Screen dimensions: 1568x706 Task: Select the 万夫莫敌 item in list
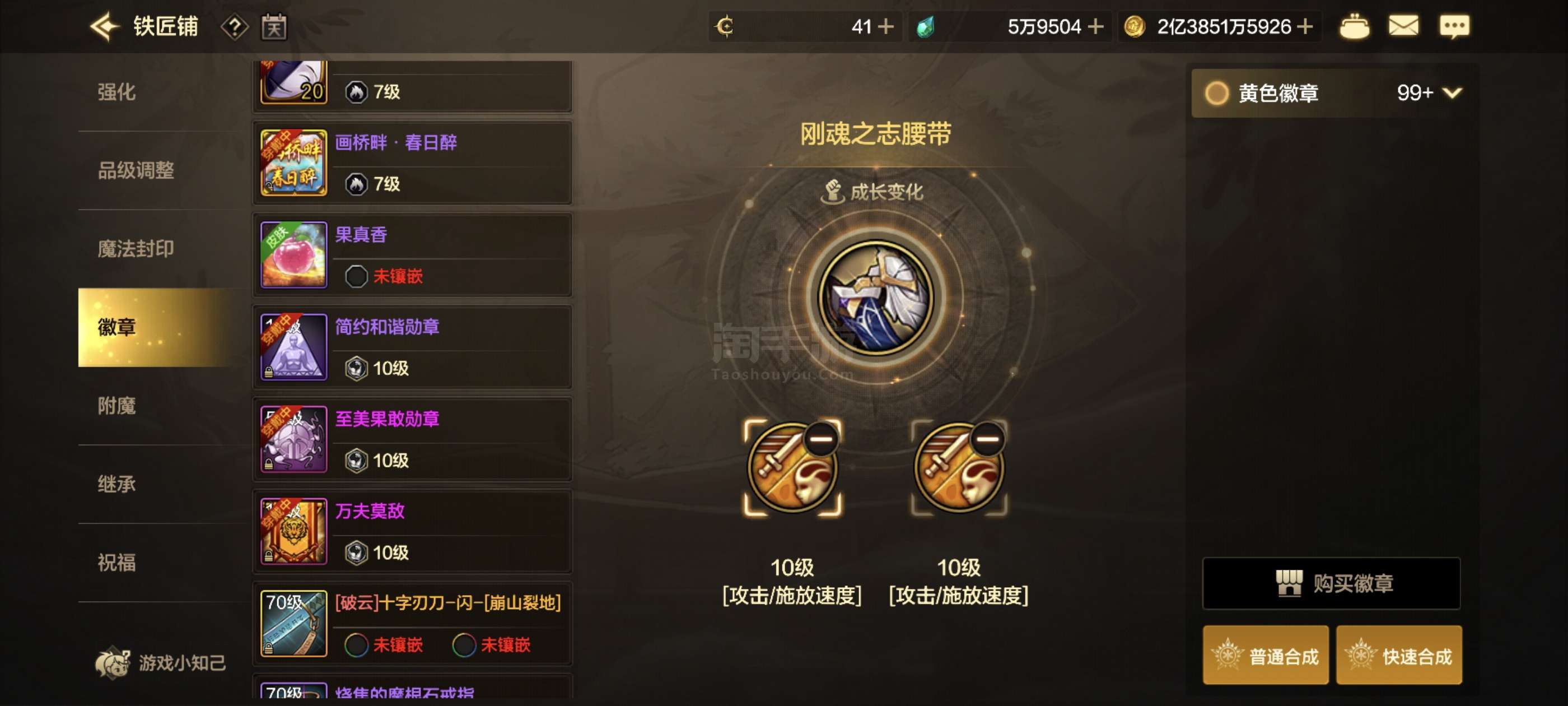coord(413,531)
